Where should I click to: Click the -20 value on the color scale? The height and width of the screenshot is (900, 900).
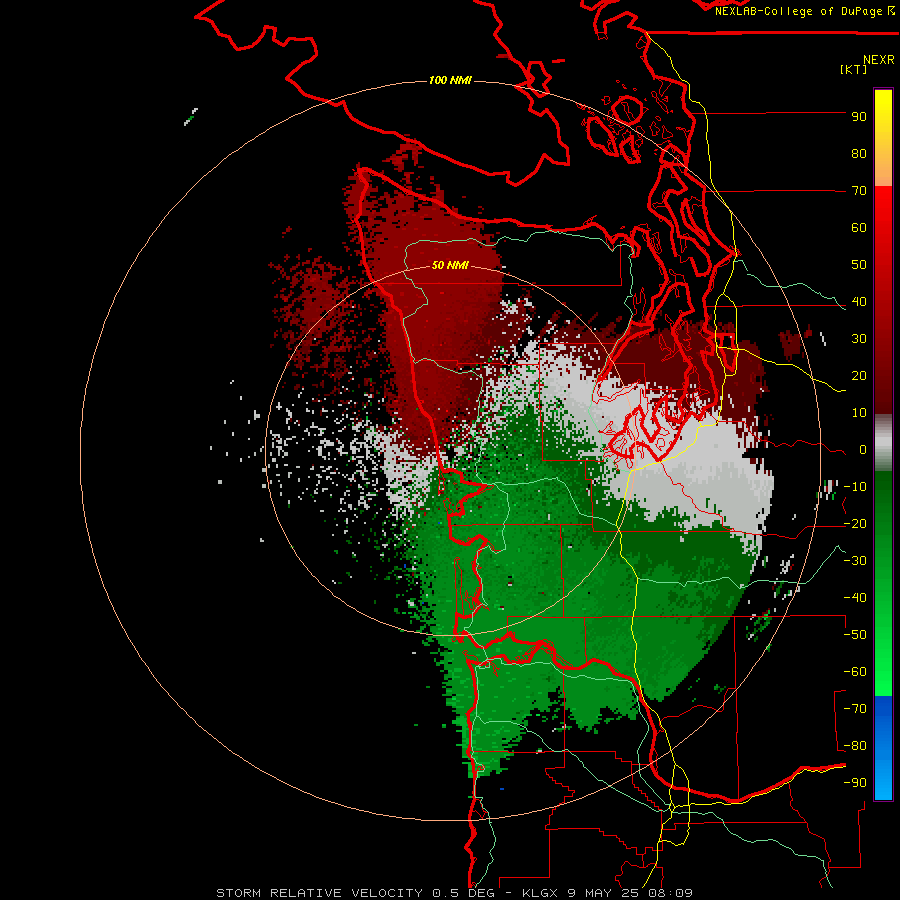pos(855,524)
